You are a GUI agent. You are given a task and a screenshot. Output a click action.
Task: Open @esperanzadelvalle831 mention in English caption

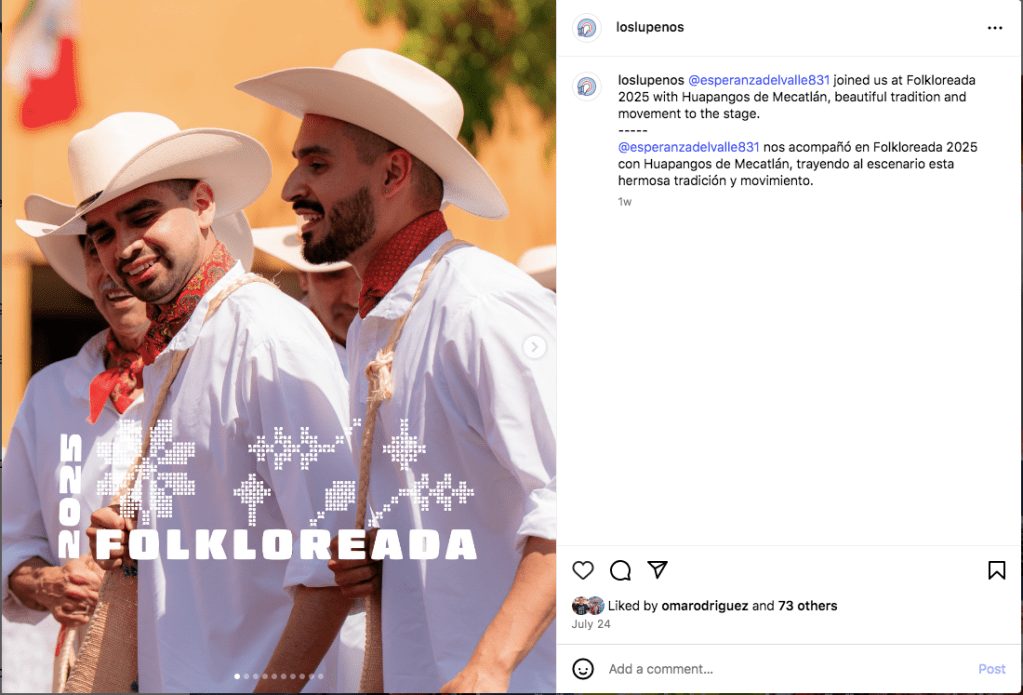click(759, 80)
